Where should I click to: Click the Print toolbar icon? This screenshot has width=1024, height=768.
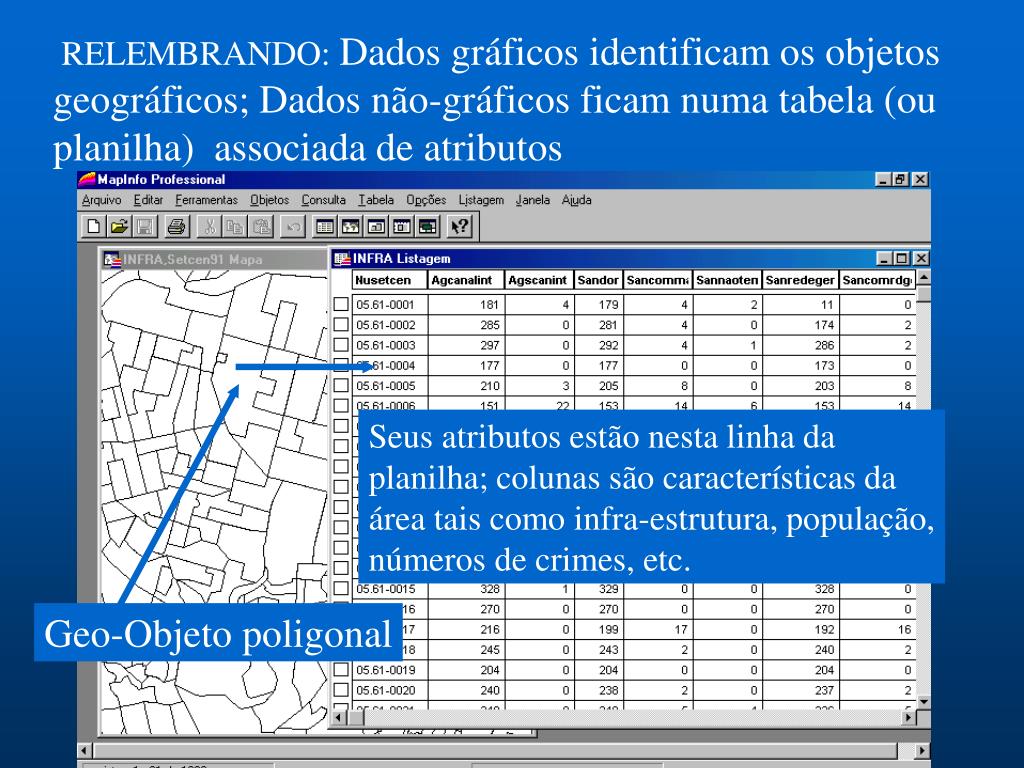point(177,227)
